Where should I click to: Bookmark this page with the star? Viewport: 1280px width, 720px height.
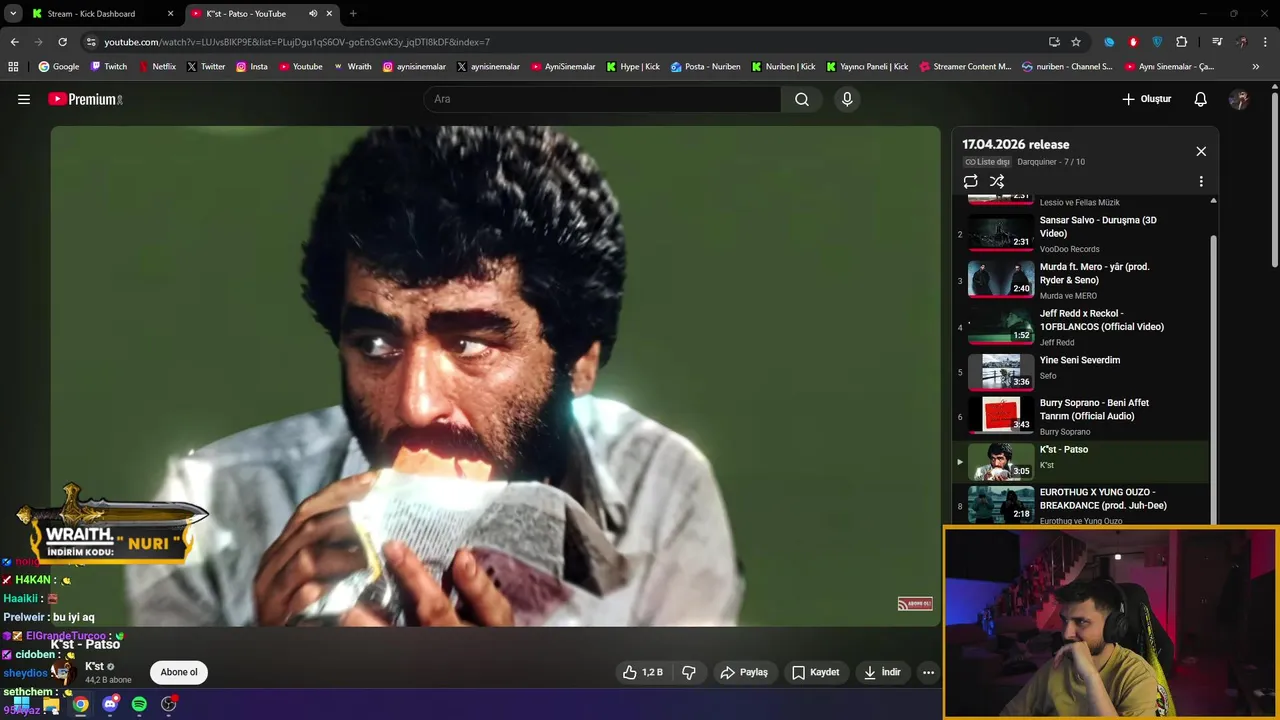tap(1076, 42)
